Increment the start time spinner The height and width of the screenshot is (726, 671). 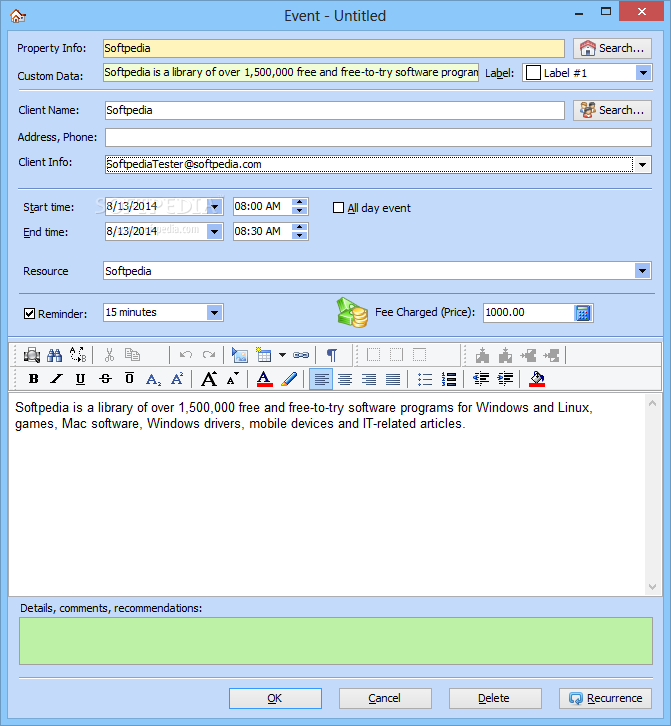click(x=300, y=202)
